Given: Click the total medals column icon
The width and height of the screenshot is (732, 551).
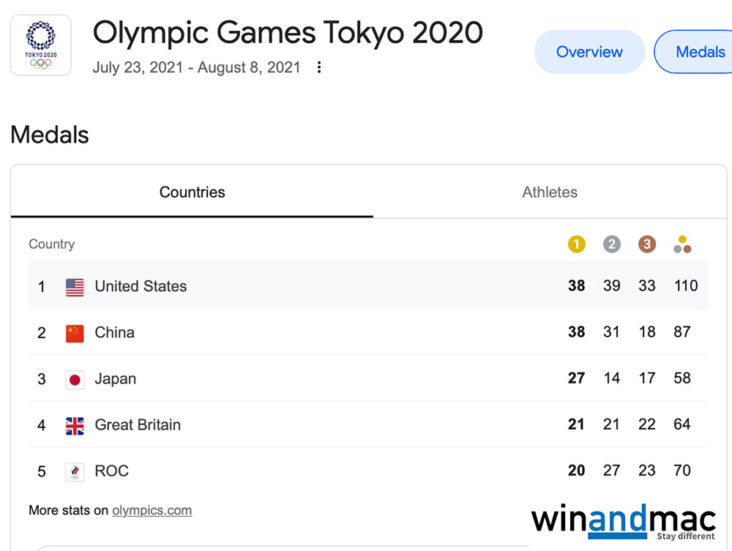Looking at the screenshot, I should [683, 244].
